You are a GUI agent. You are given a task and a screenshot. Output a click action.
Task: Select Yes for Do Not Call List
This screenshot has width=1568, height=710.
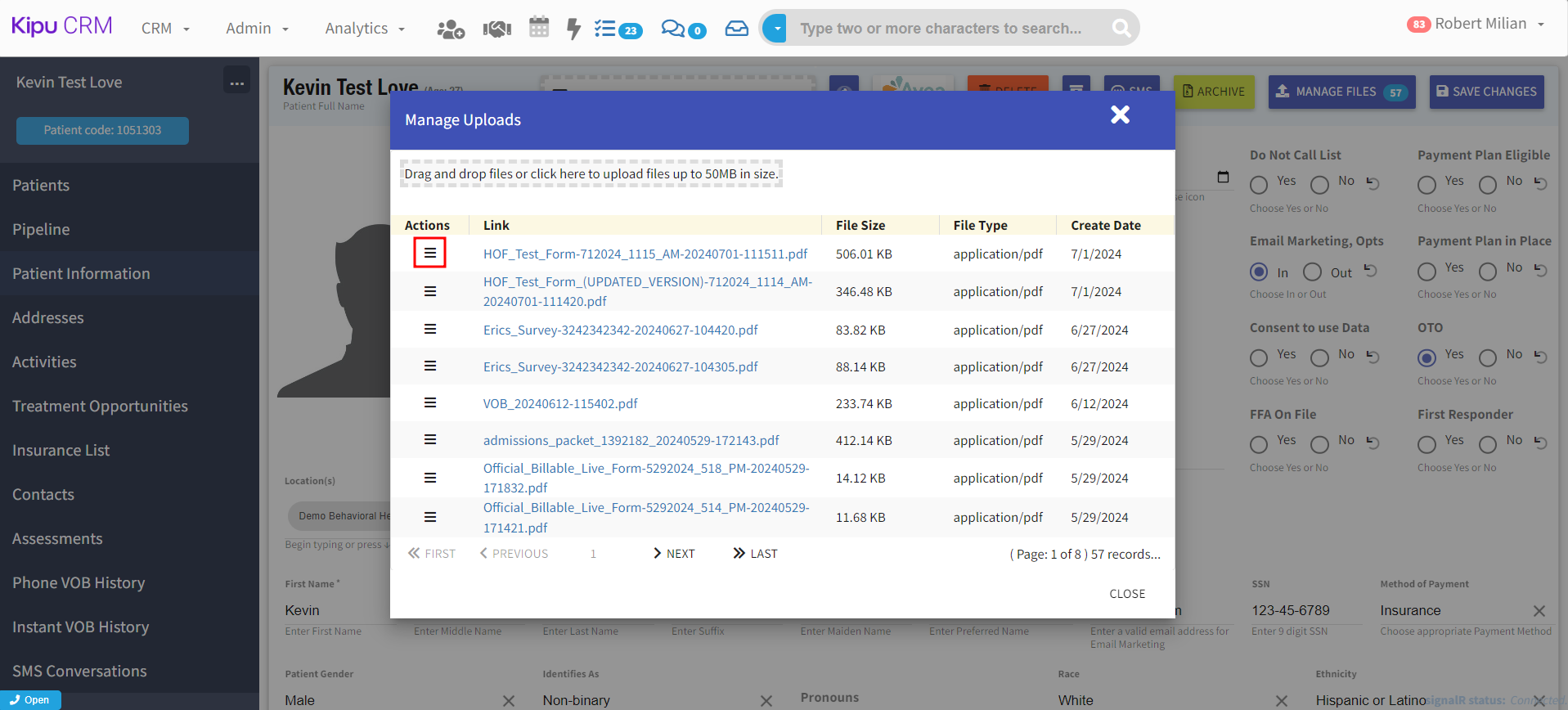tap(1259, 185)
